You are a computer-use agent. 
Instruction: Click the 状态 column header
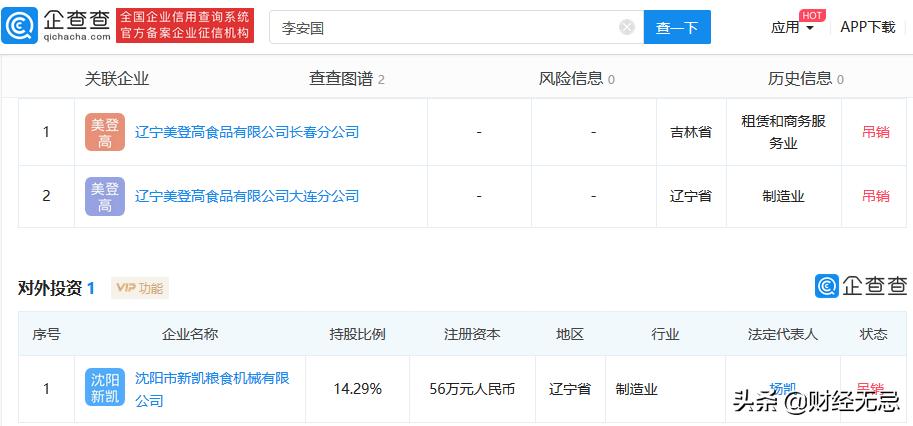coord(873,334)
